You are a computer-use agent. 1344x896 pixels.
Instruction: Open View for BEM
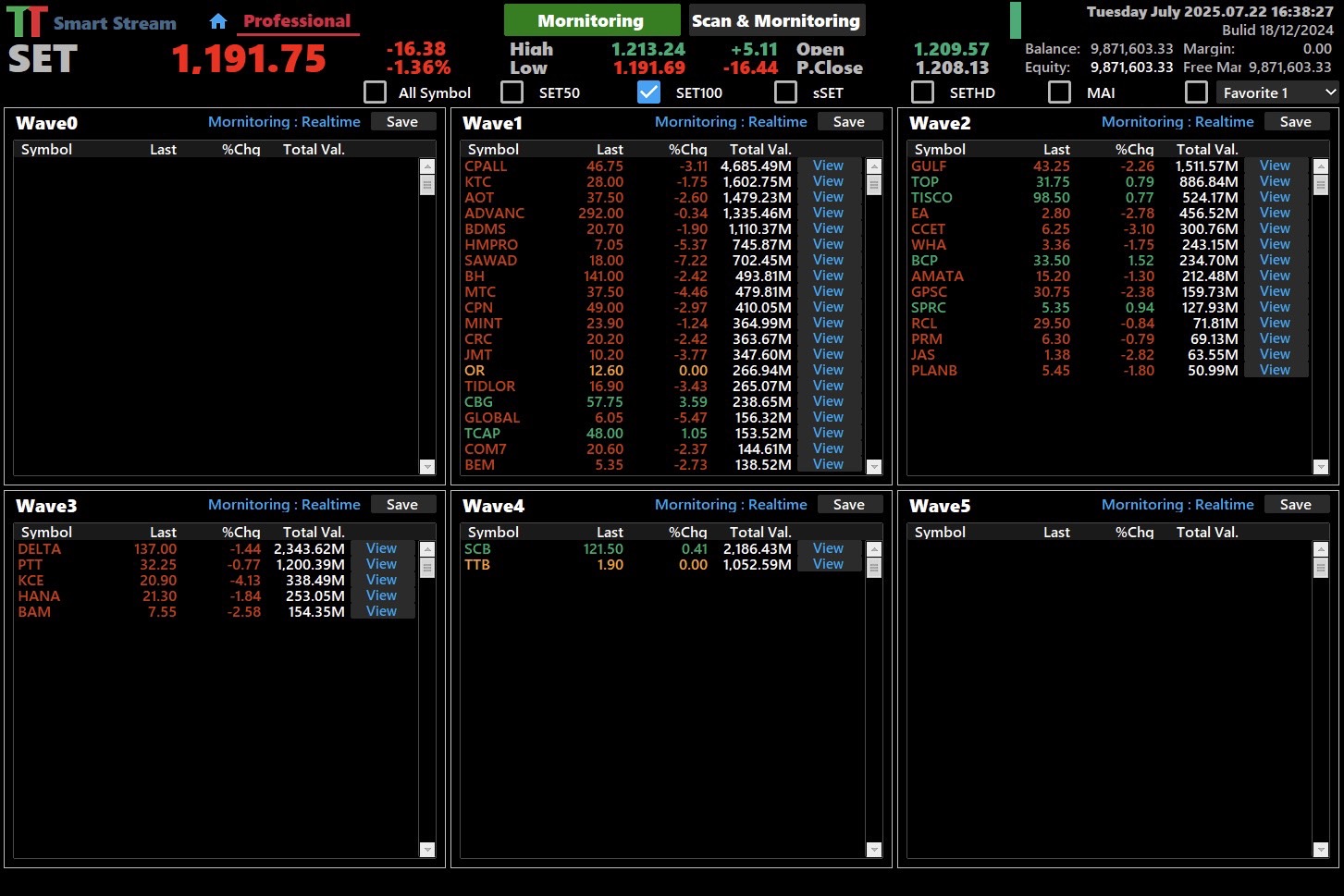(829, 465)
